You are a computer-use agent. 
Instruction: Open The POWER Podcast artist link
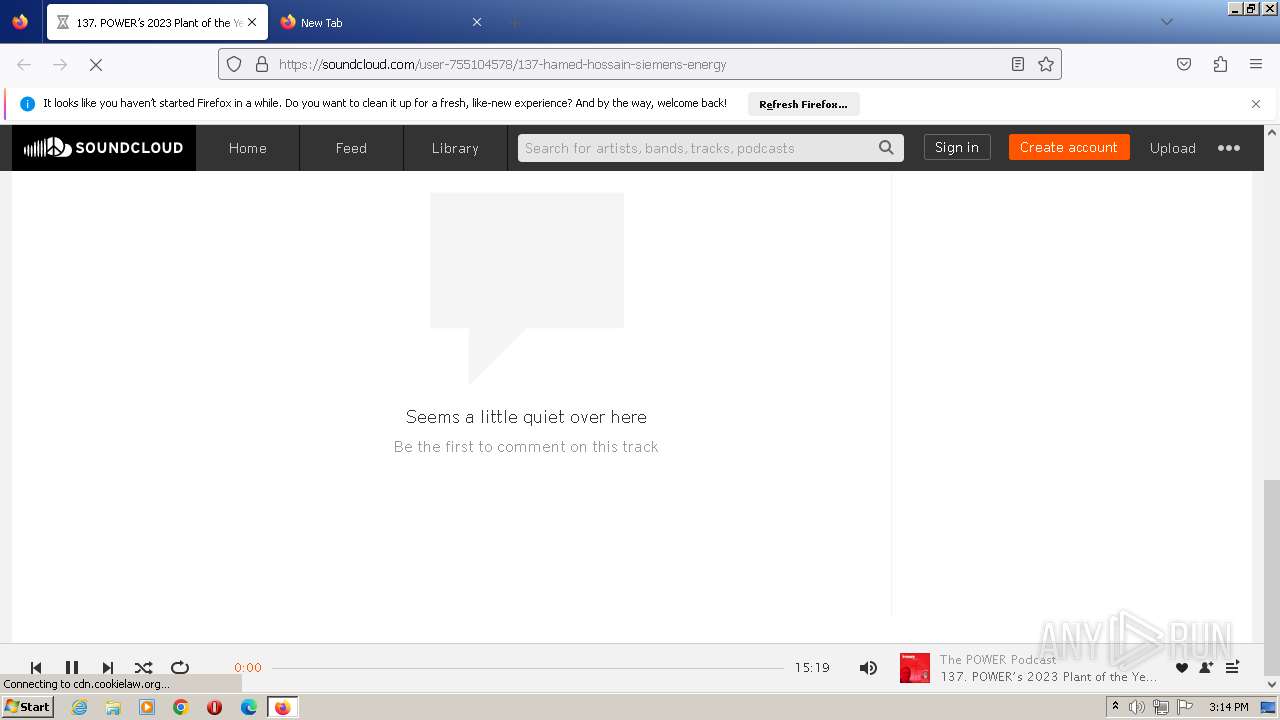tap(998, 659)
